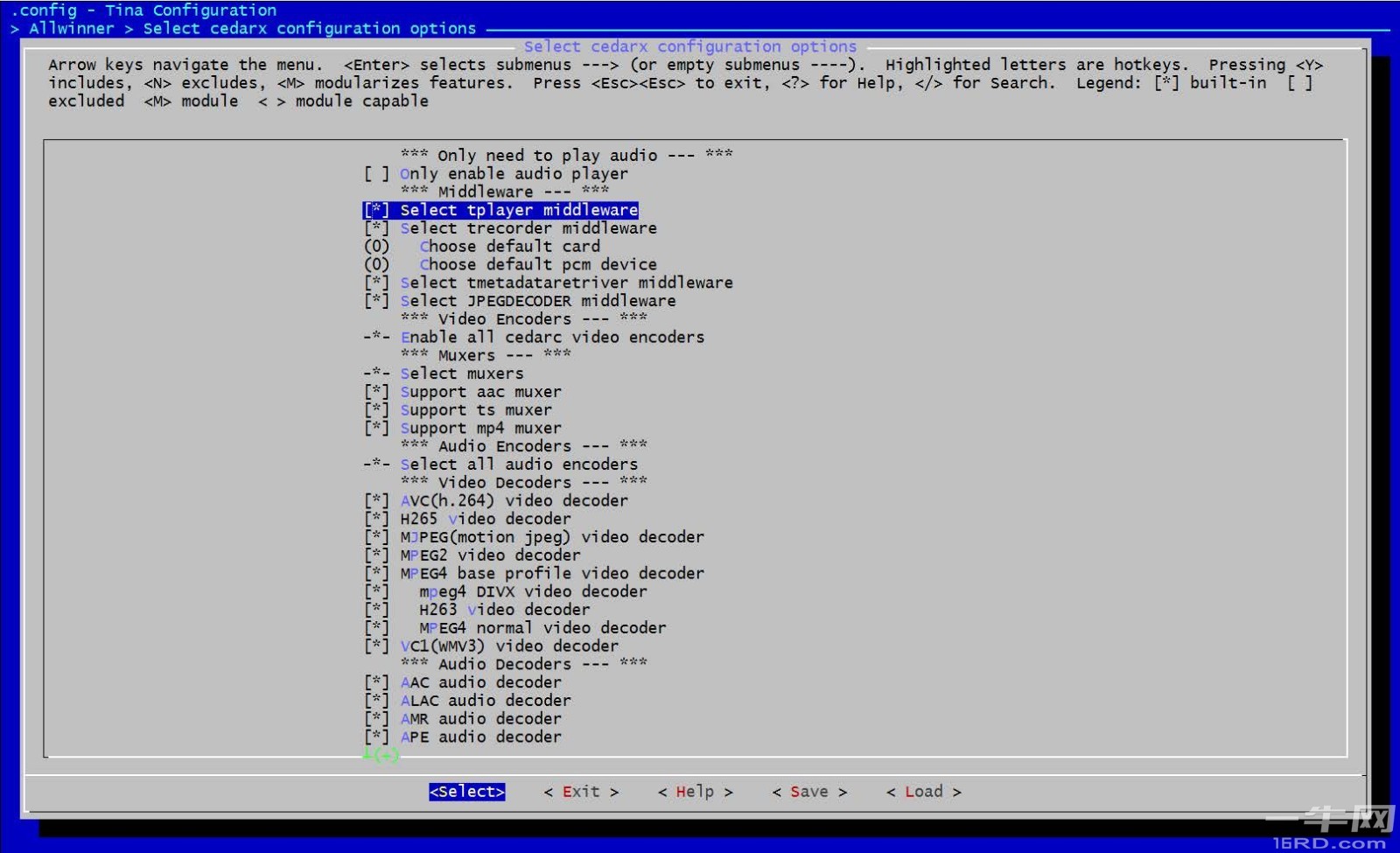Viewport: 1400px width, 853px height.
Task: Toggle VC1(WMV3) video decoder checkbox
Action: point(376,647)
